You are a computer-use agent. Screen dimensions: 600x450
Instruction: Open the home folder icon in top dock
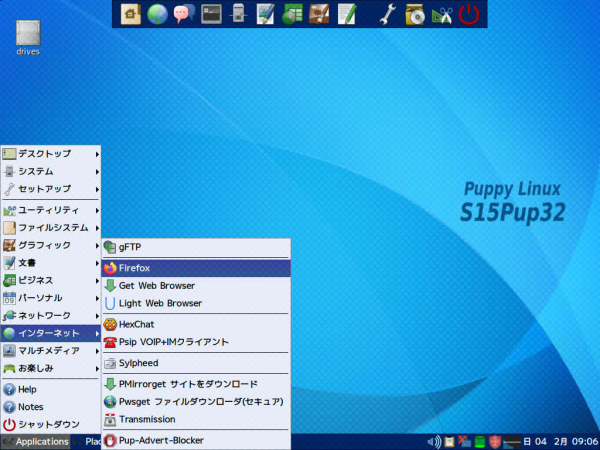tap(130, 14)
